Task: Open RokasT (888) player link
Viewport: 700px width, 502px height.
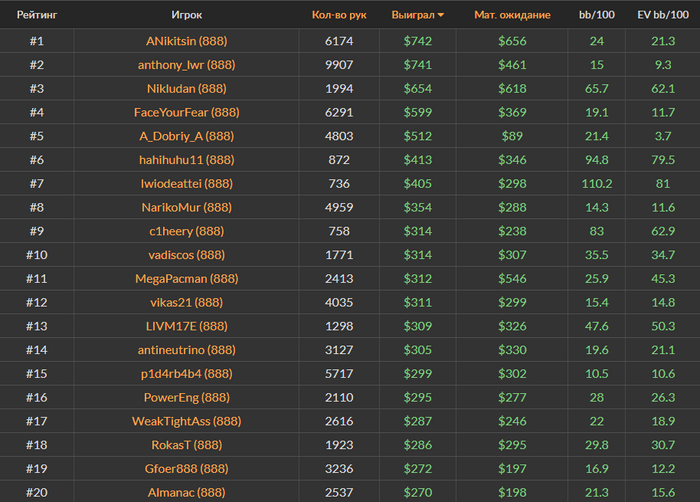Action: [187, 445]
